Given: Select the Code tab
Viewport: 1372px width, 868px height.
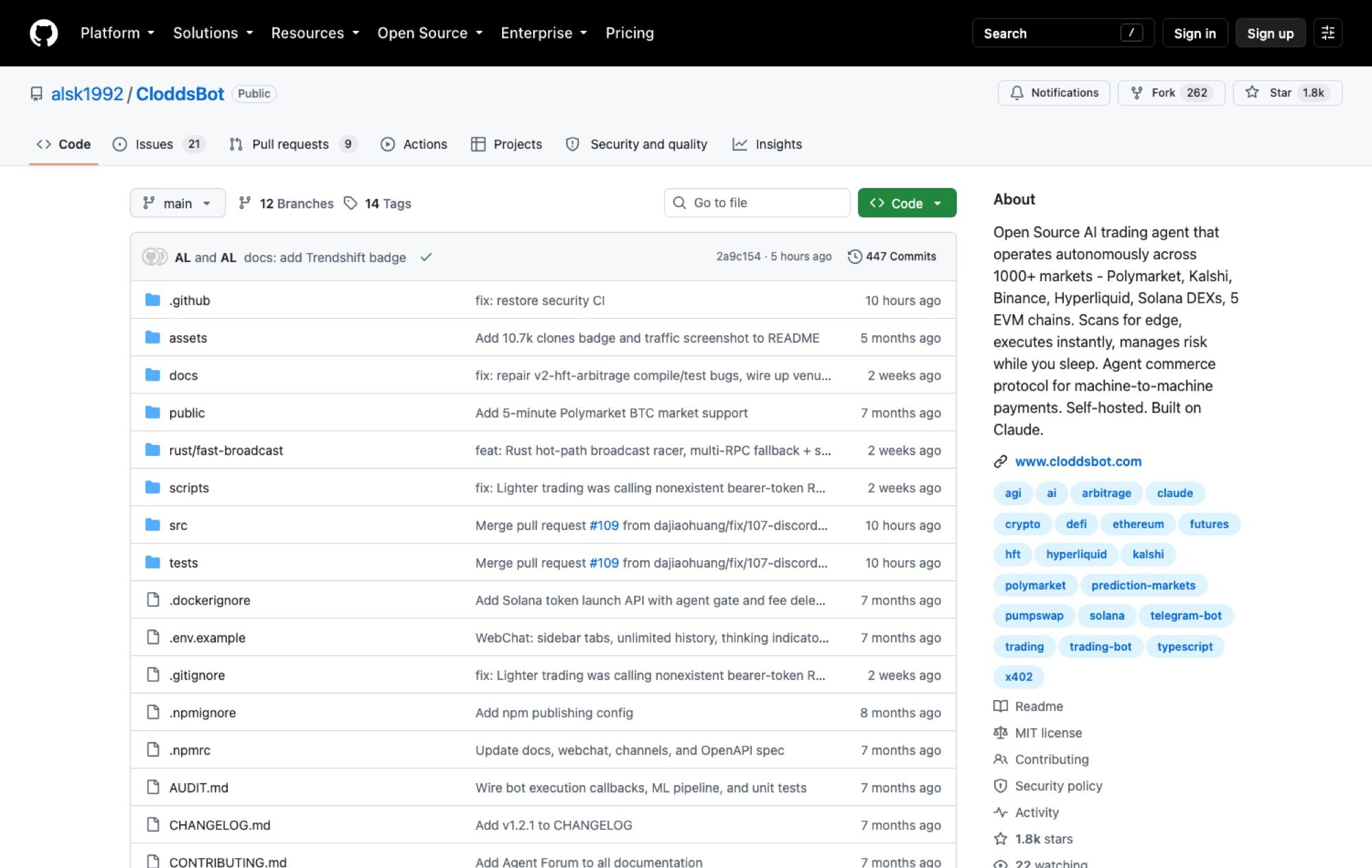Looking at the screenshot, I should (63, 144).
